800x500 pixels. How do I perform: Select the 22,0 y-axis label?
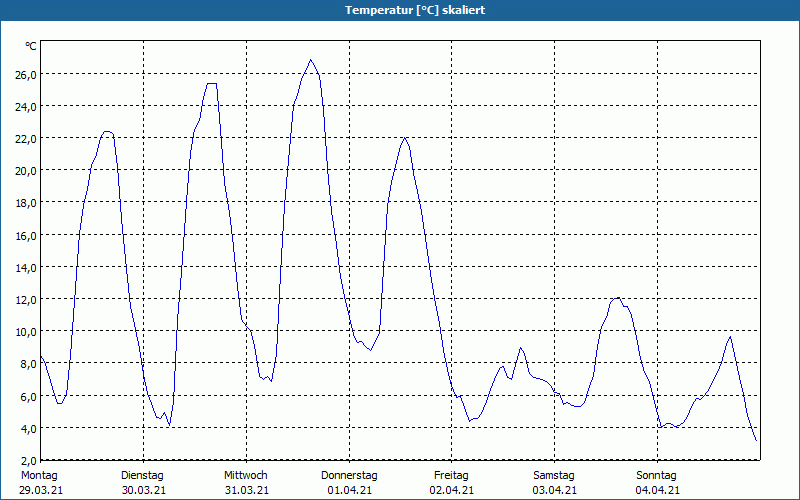[25, 138]
